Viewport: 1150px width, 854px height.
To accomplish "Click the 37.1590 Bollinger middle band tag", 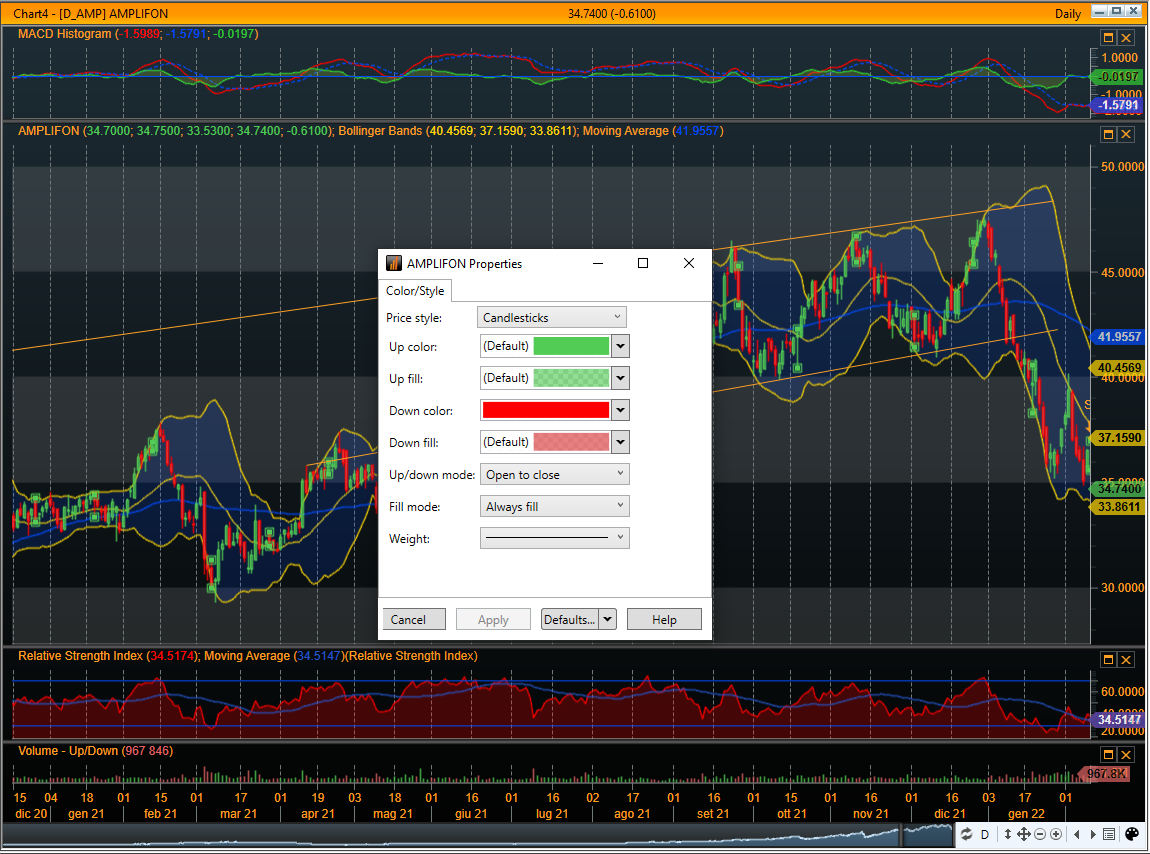I will click(x=1118, y=437).
